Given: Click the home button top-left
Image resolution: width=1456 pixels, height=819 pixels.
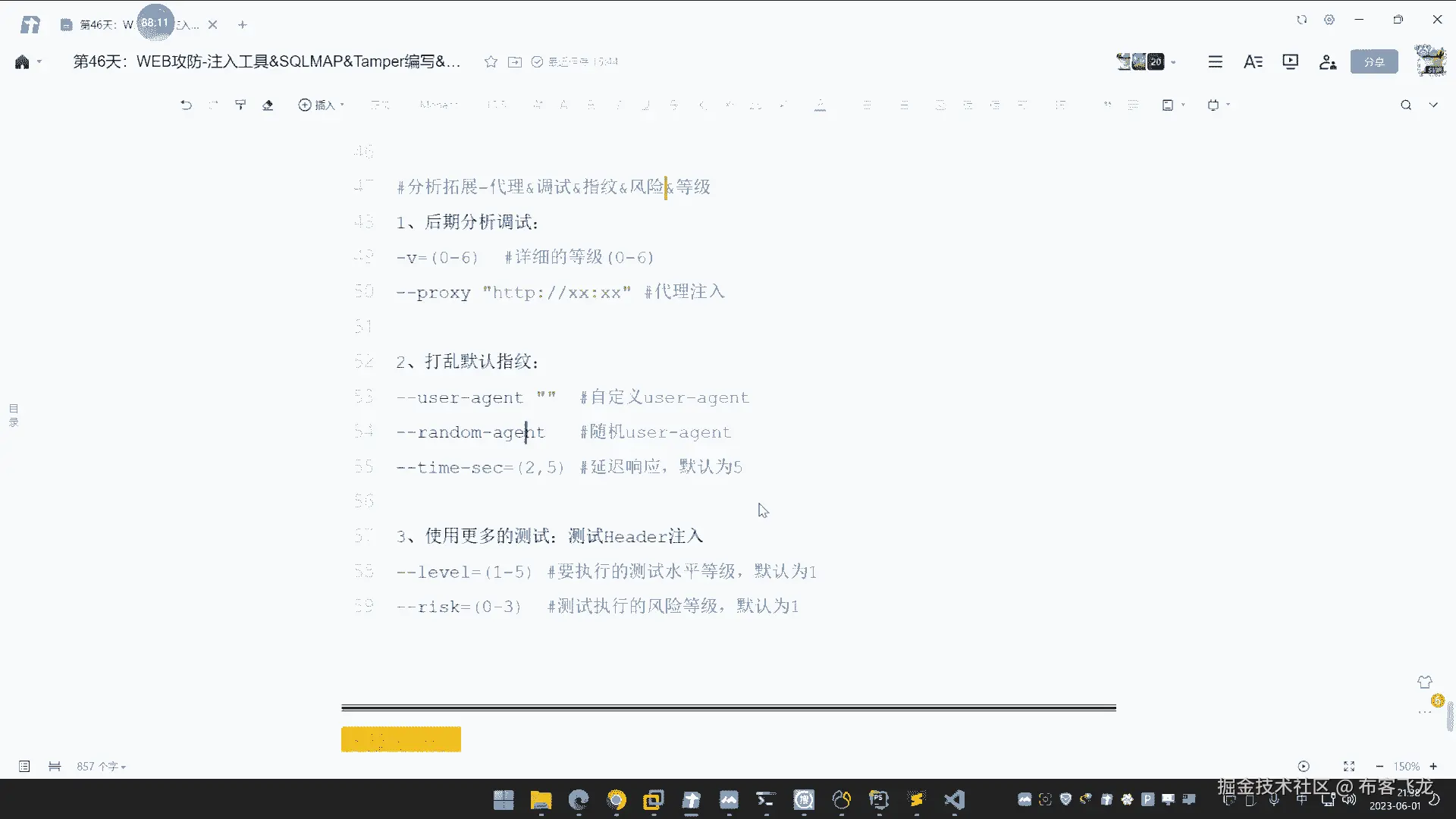Looking at the screenshot, I should click(x=22, y=61).
